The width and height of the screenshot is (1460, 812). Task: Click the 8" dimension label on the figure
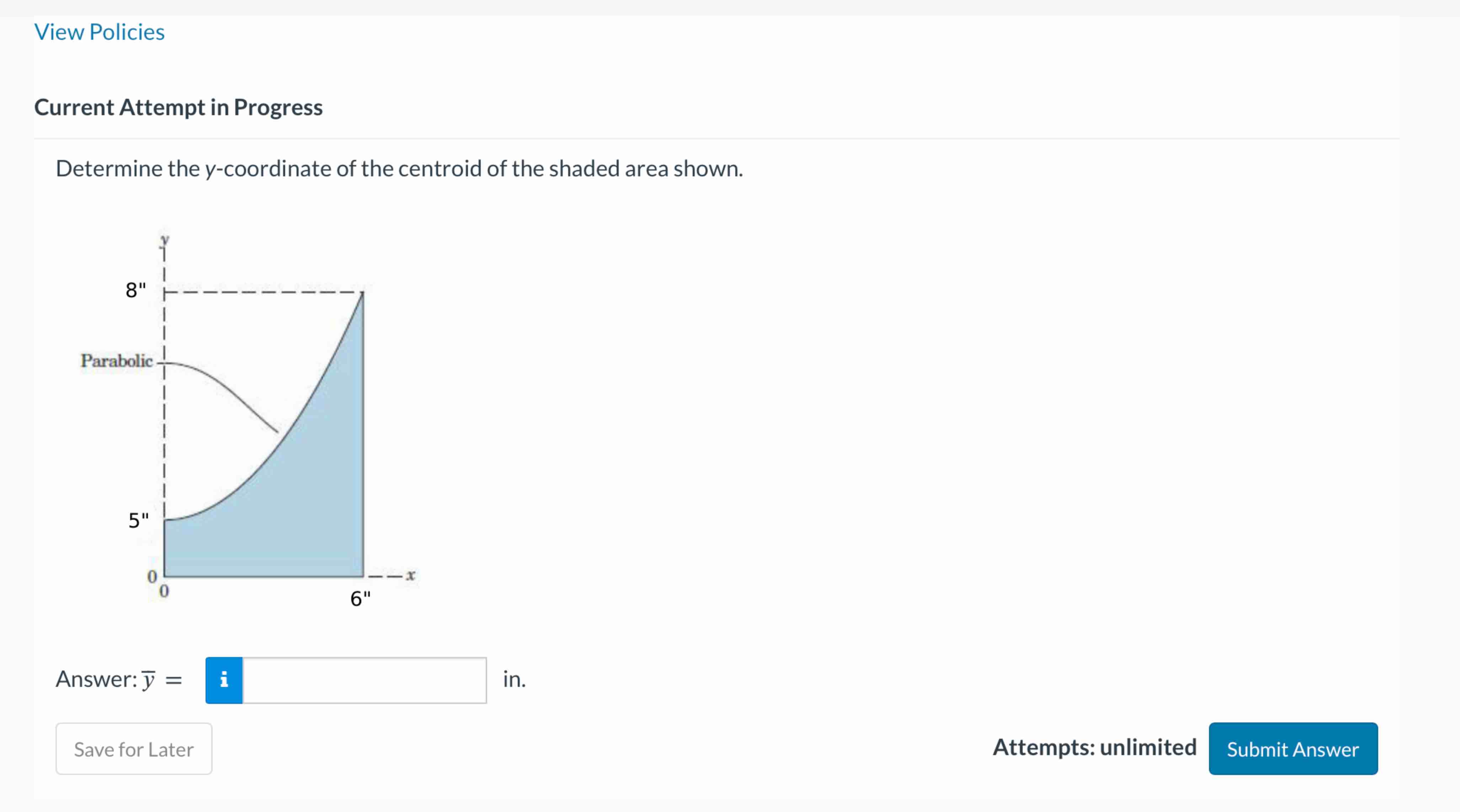[x=135, y=290]
